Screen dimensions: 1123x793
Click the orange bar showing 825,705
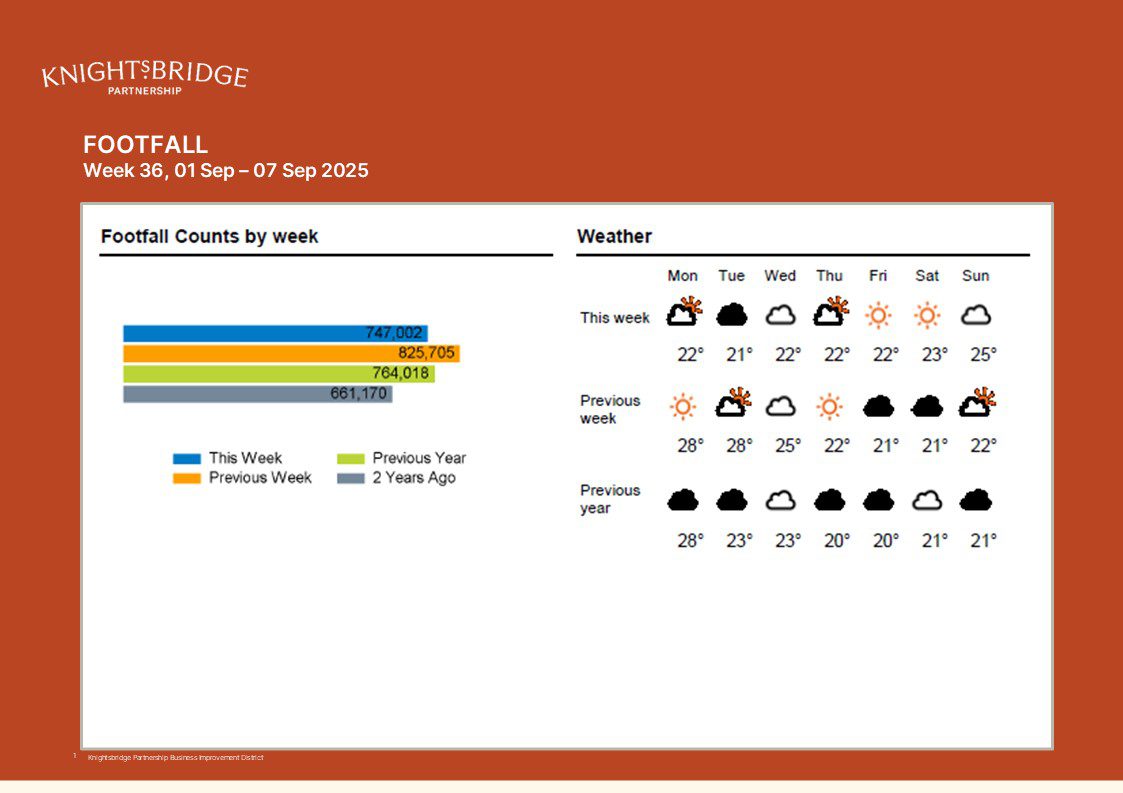[290, 353]
